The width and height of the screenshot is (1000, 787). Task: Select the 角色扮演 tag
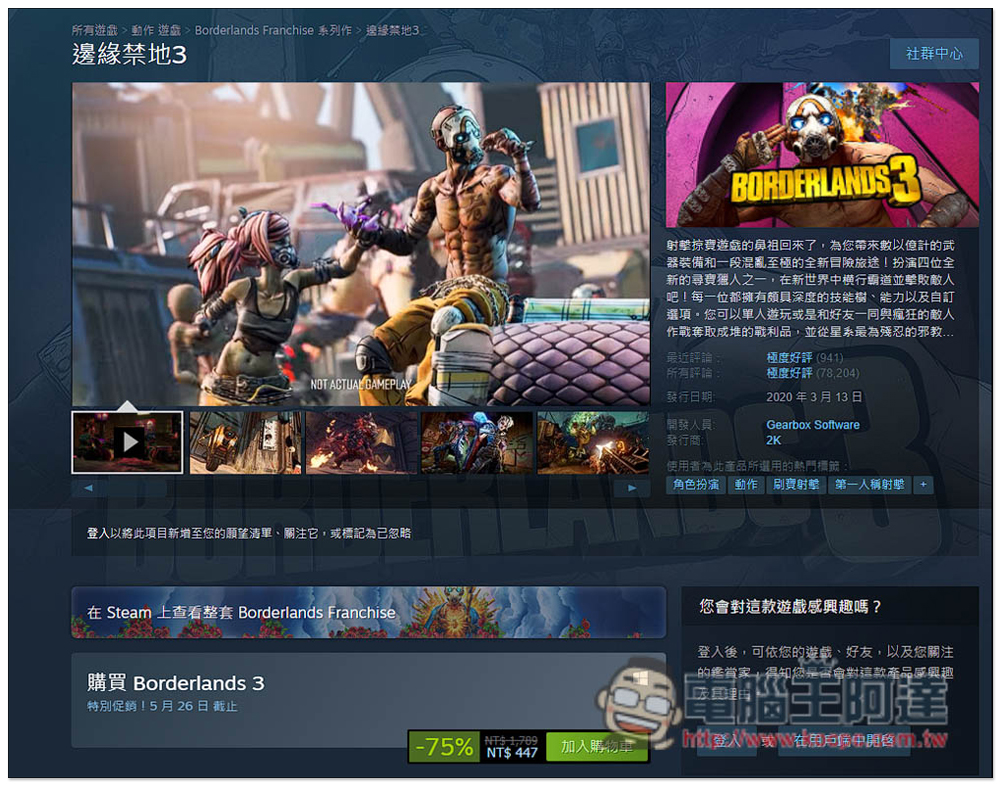pyautogui.click(x=696, y=485)
